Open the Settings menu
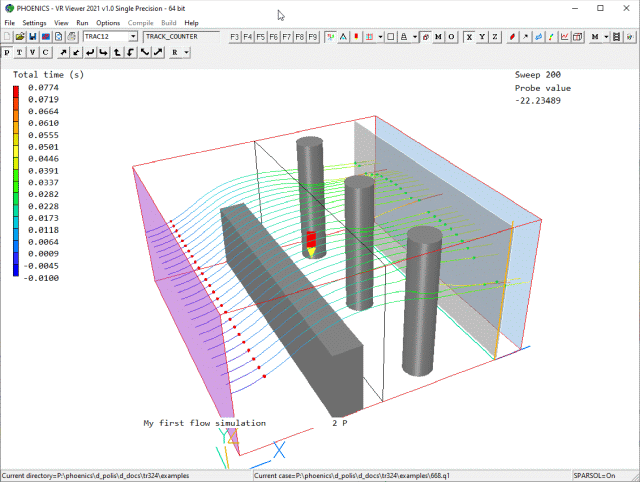The height and width of the screenshot is (482, 640). (x=34, y=22)
